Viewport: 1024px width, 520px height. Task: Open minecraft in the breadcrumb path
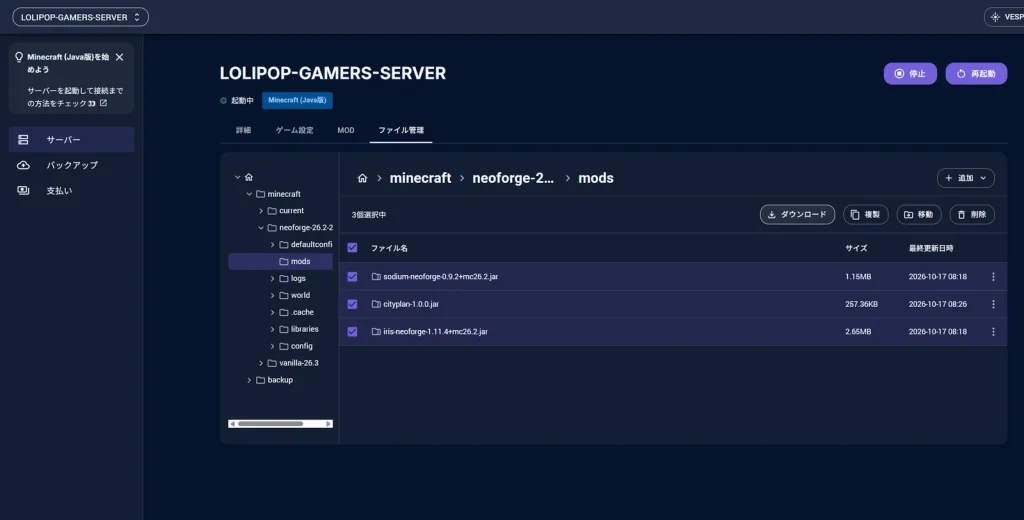point(421,178)
